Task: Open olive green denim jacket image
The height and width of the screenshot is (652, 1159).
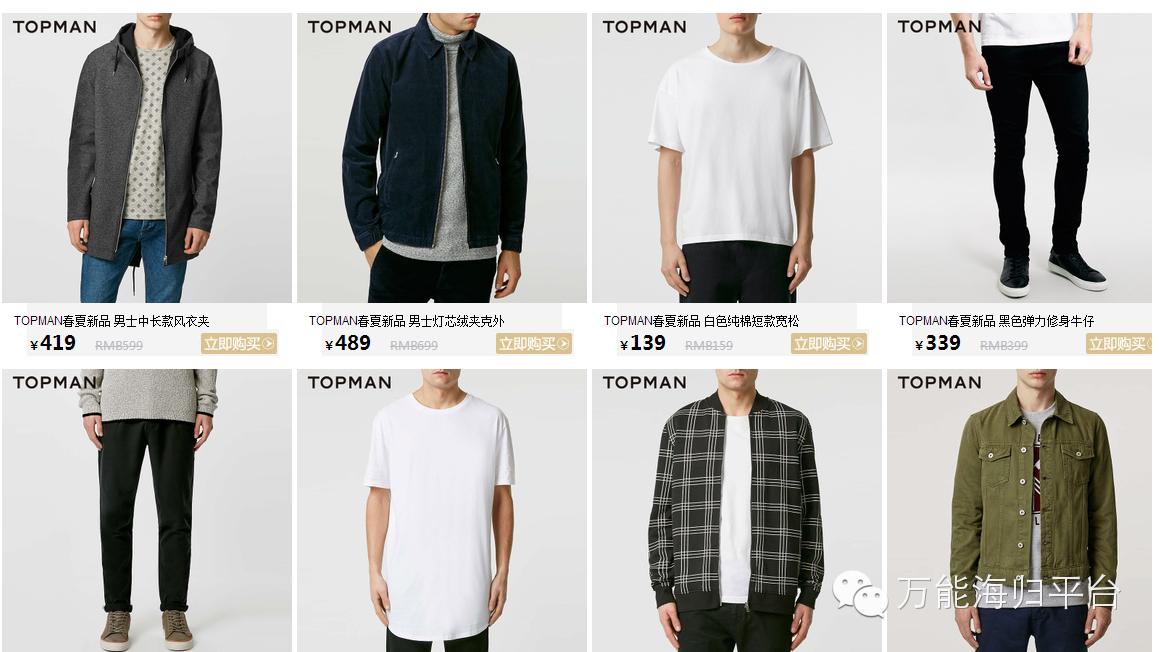Action: tap(1020, 510)
